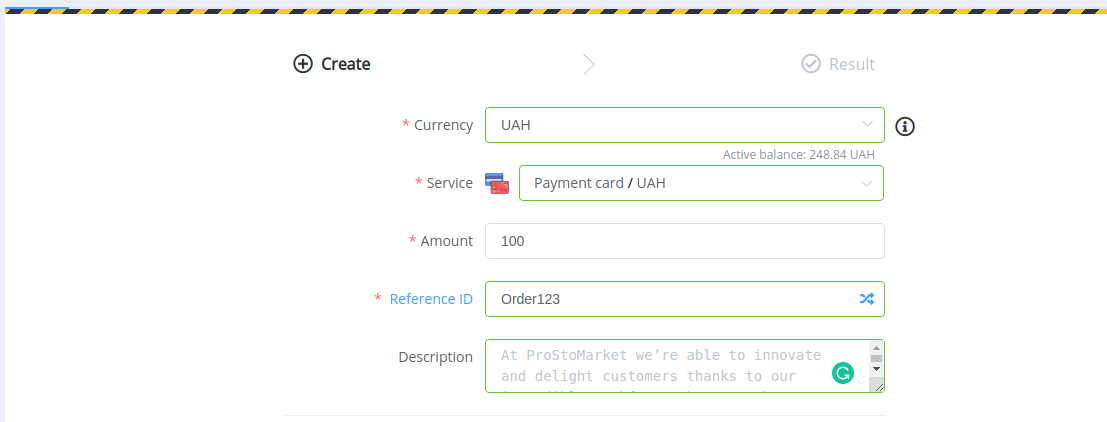The image size is (1107, 422).
Task: Focus the Amount input field
Action: pos(684,241)
